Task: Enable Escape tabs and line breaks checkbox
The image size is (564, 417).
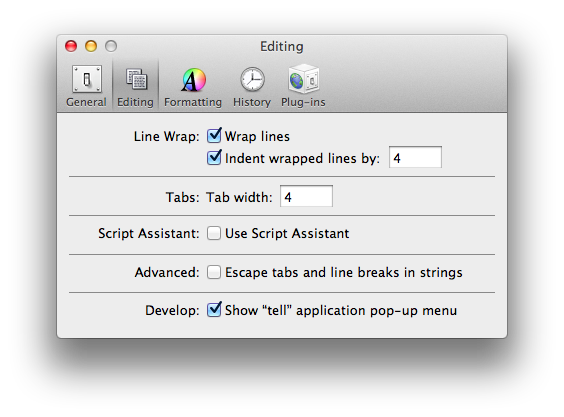Action: (214, 272)
